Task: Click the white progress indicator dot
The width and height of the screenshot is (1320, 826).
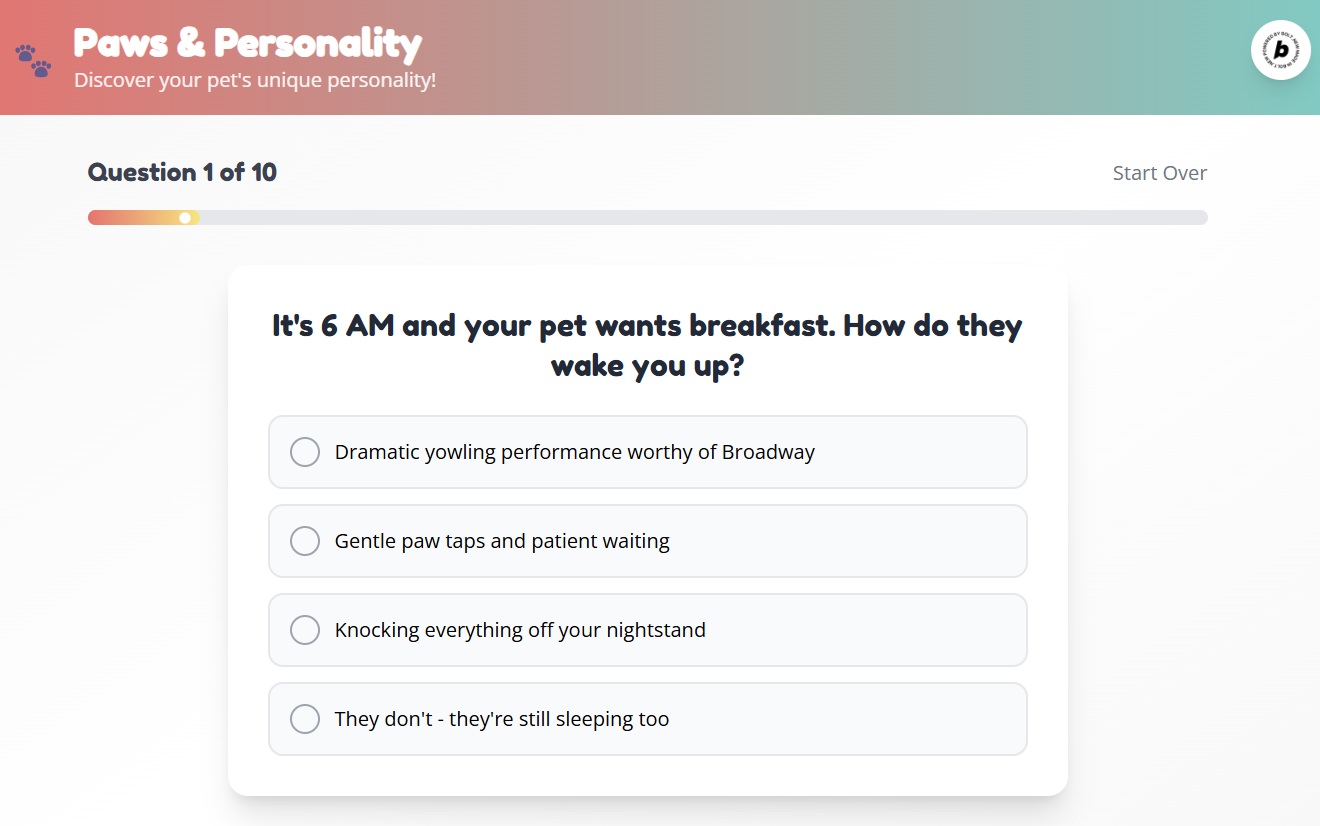Action: click(185, 217)
